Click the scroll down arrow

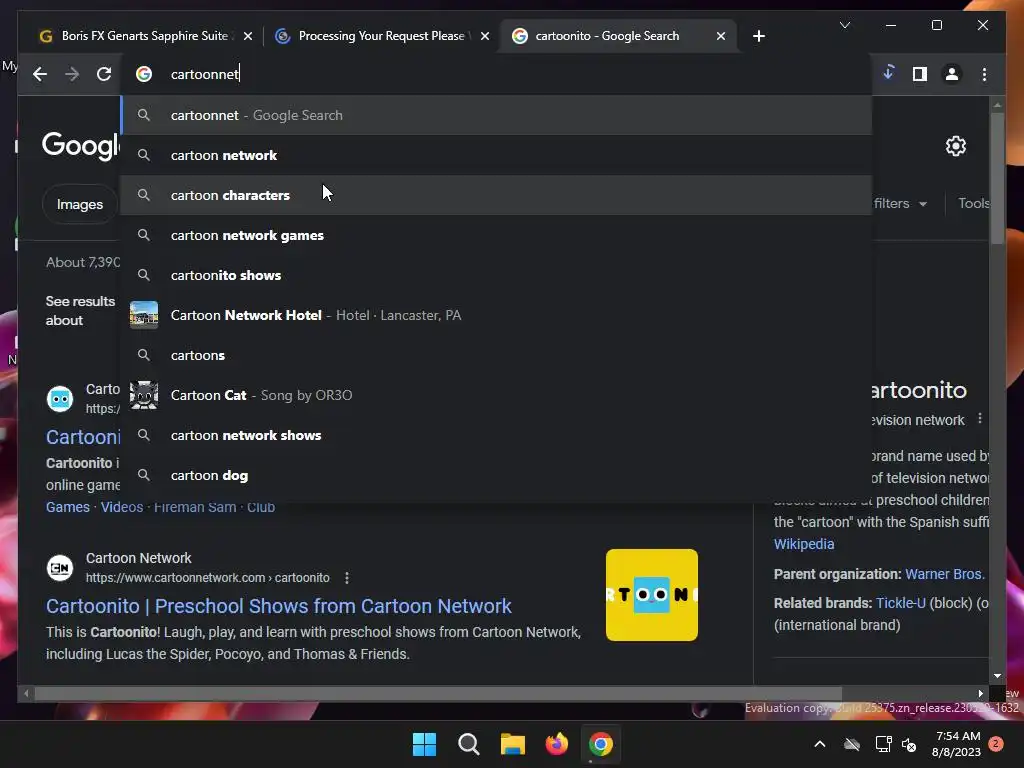997,676
